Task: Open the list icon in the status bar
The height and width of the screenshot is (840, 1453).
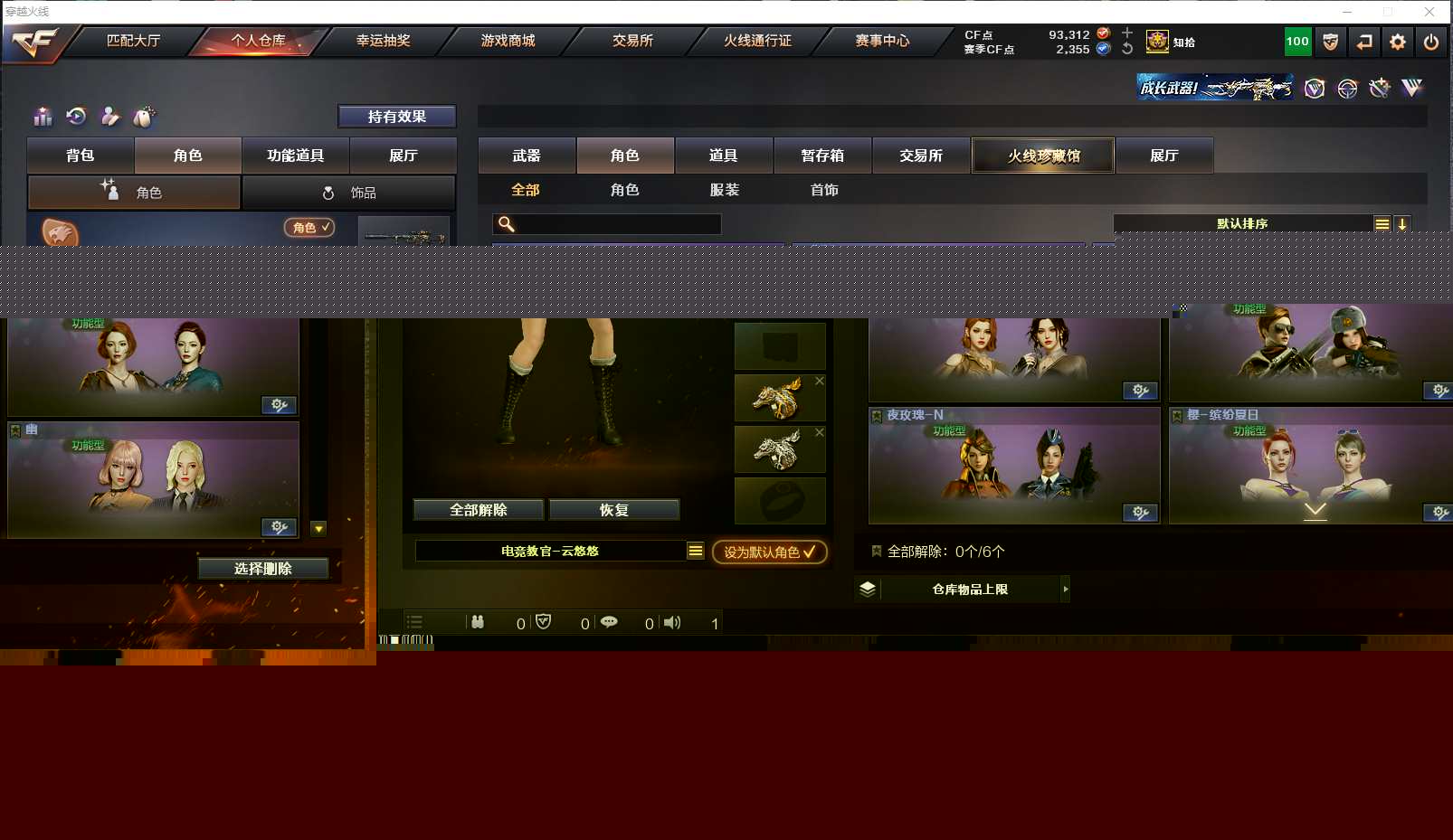Action: 414,622
